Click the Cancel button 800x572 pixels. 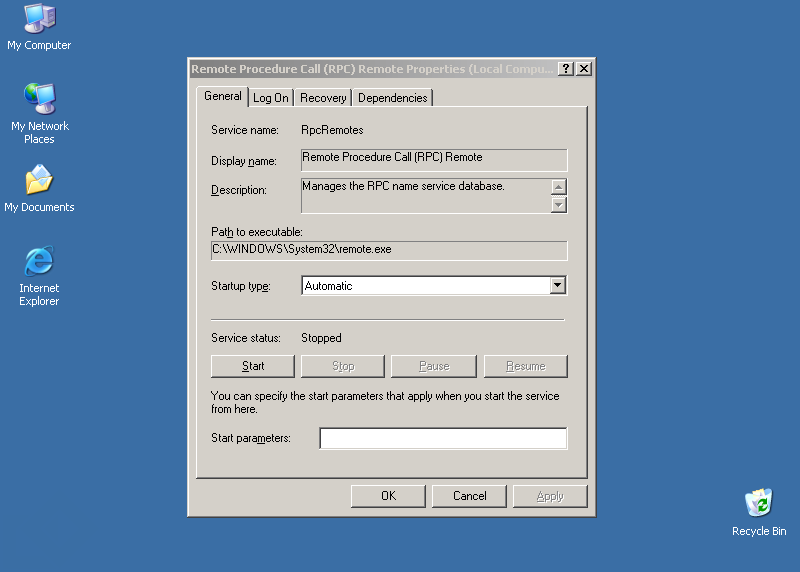point(469,496)
